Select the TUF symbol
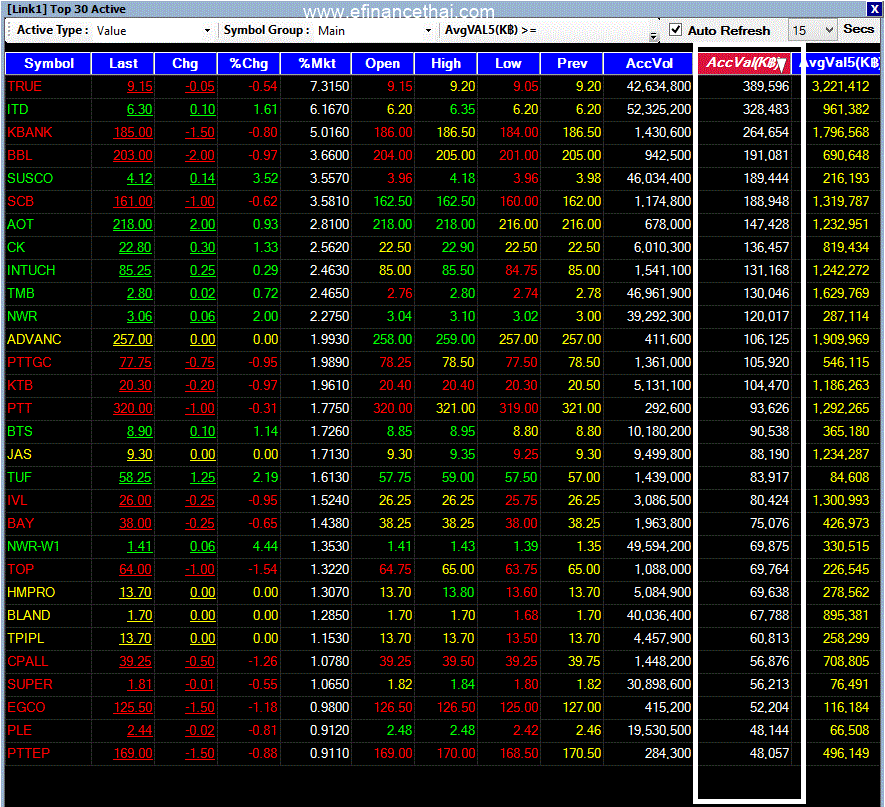885x807 pixels. pyautogui.click(x=19, y=477)
